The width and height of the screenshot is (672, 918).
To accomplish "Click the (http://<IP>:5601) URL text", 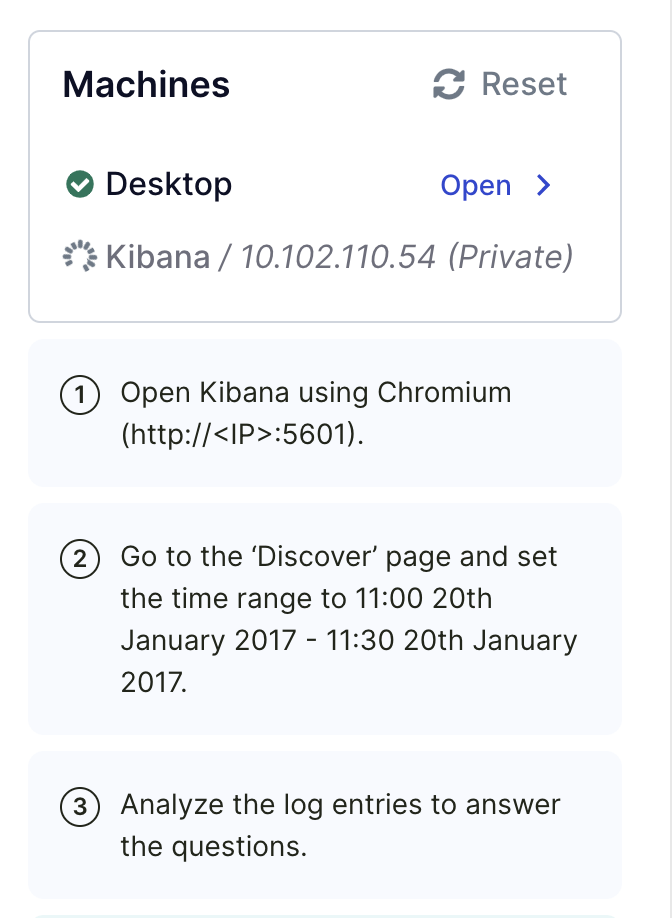I will point(242,434).
